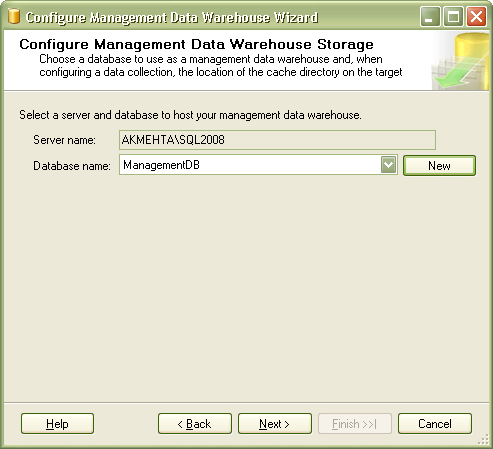This screenshot has width=493, height=449.
Task: Create a new database with New button
Action: point(439,165)
